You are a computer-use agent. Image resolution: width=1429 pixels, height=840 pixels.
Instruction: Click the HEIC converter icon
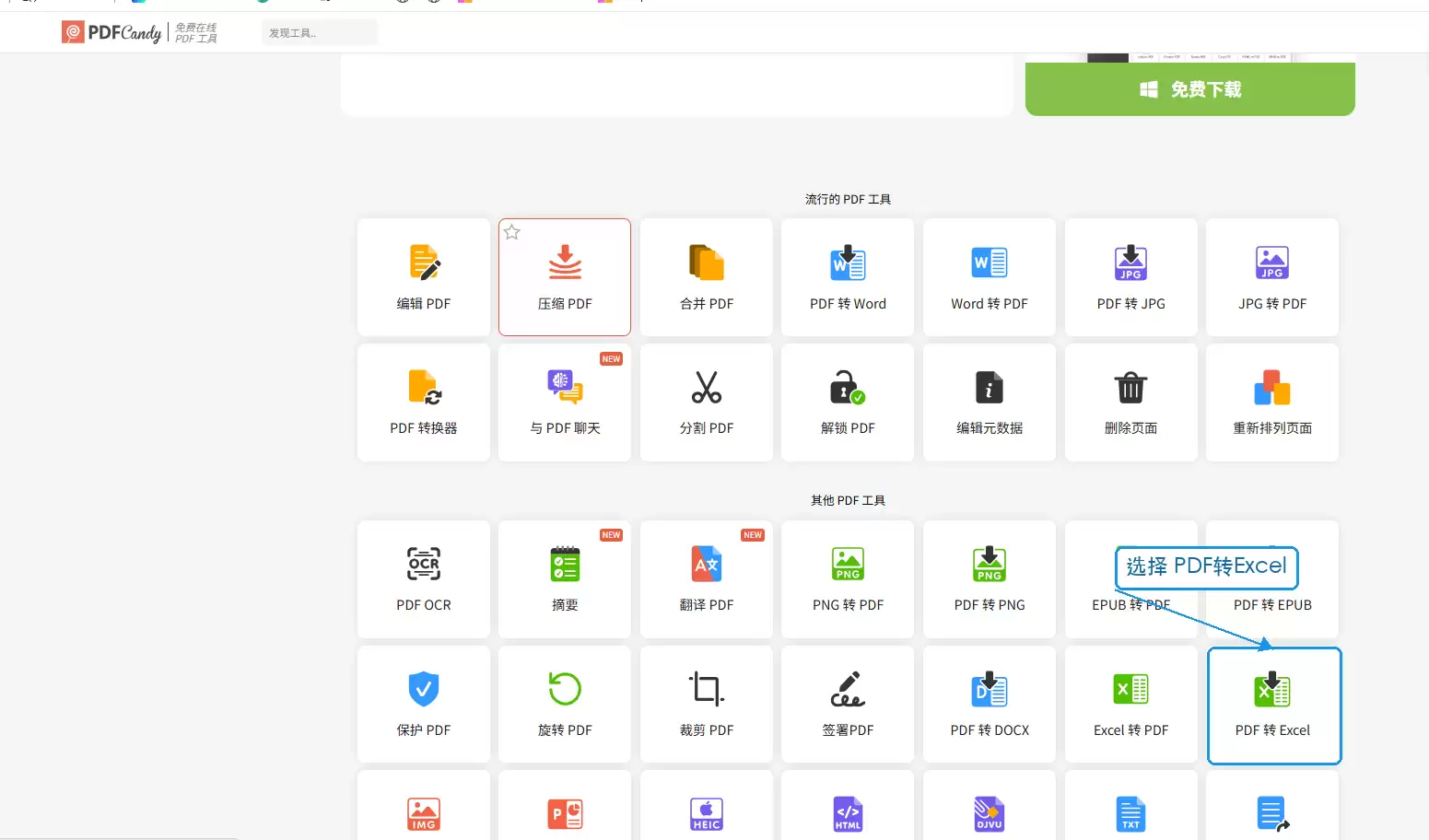click(x=707, y=814)
